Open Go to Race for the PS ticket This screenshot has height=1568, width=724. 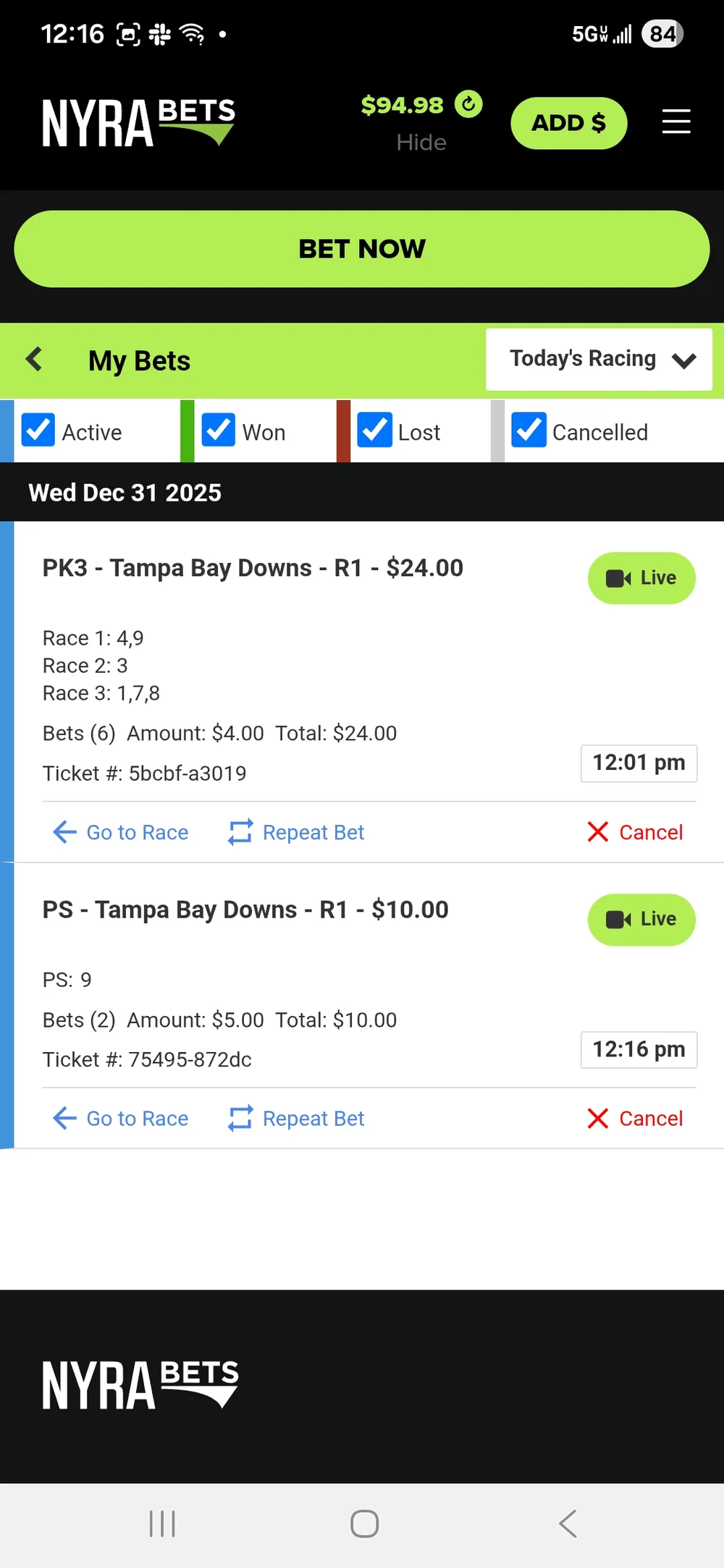pos(119,1118)
